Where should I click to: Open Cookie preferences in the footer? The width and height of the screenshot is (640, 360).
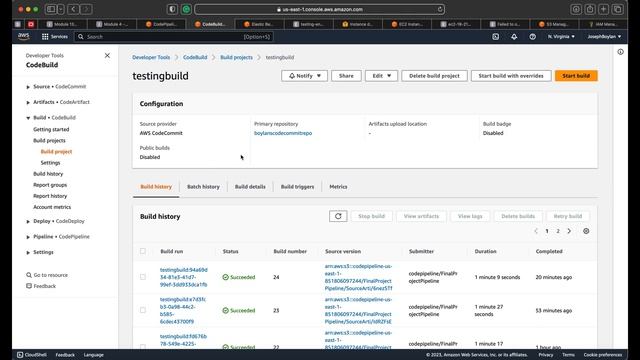tap(603, 355)
